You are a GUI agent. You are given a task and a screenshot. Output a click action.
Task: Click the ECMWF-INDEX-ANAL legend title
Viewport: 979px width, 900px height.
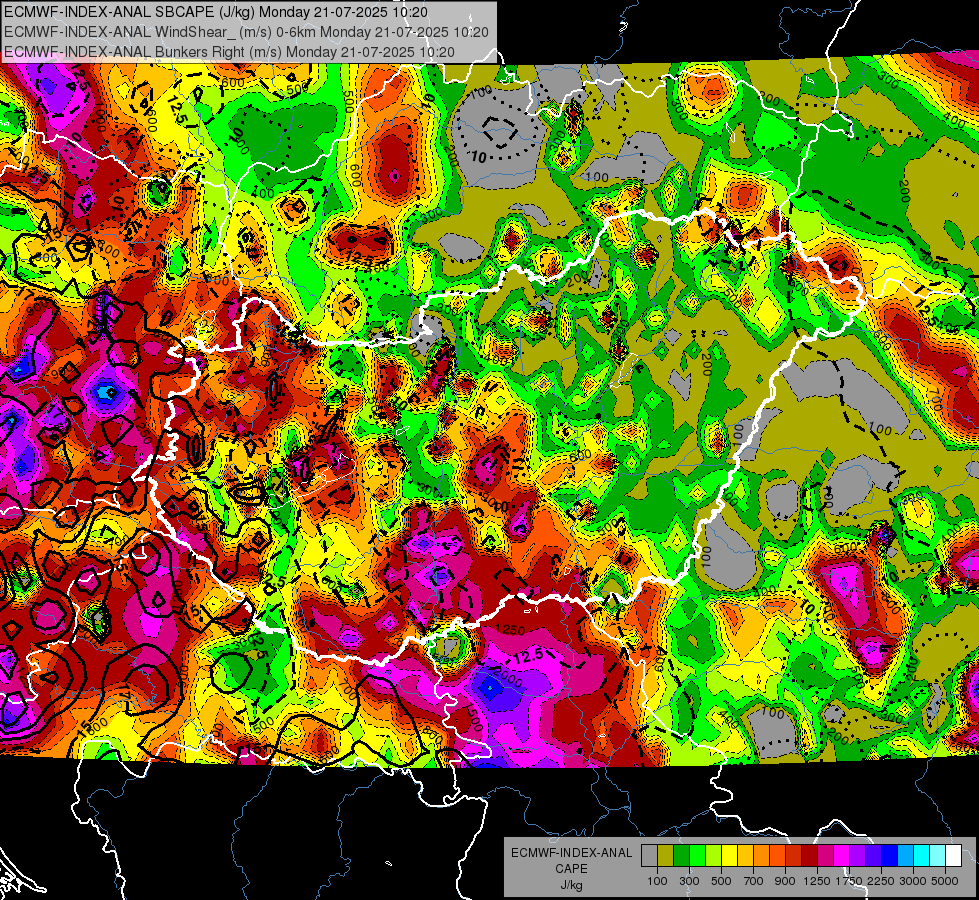572,853
